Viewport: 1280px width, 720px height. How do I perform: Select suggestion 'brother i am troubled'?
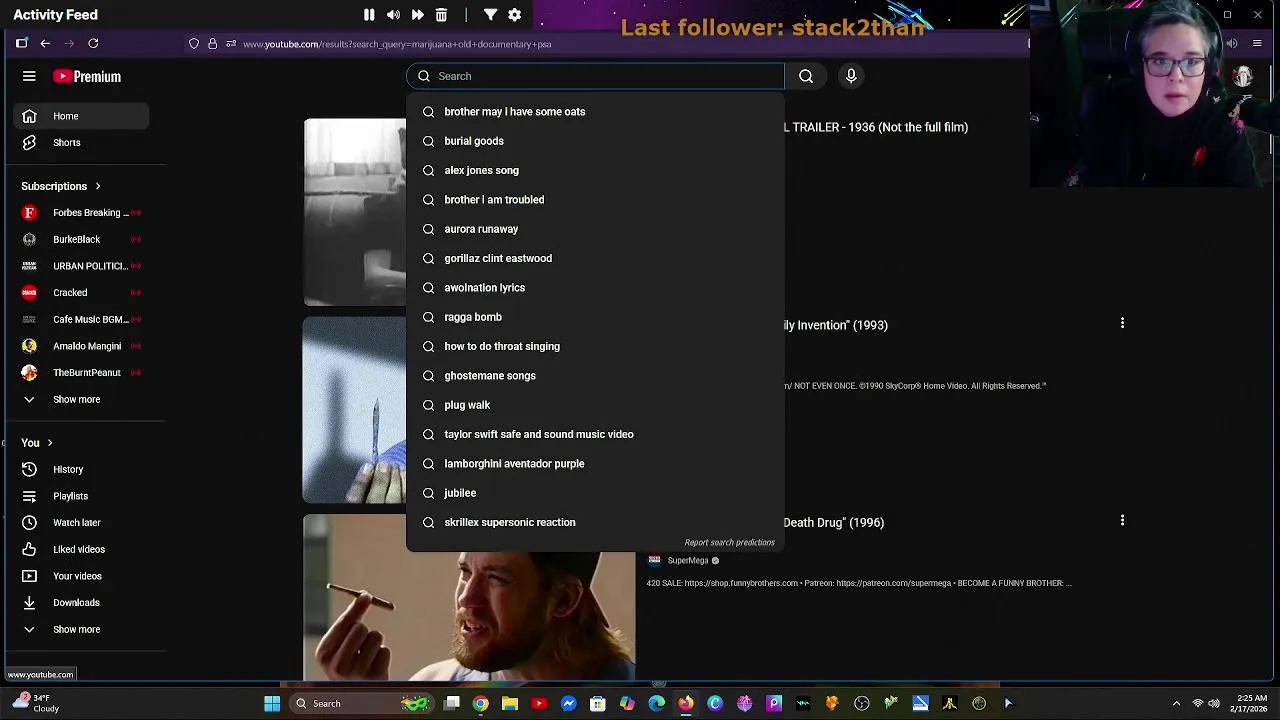click(596, 200)
